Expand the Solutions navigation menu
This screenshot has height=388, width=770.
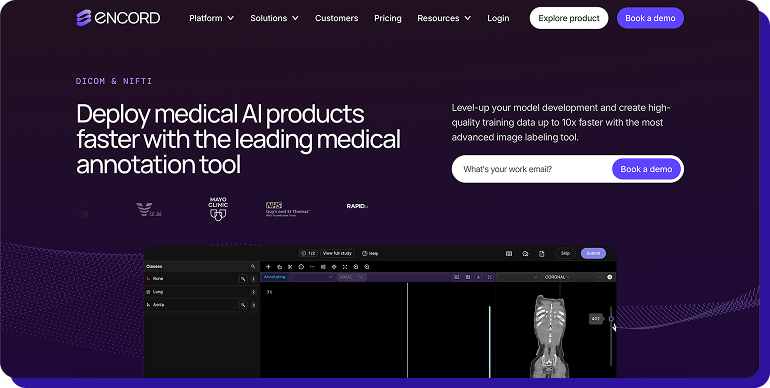274,18
